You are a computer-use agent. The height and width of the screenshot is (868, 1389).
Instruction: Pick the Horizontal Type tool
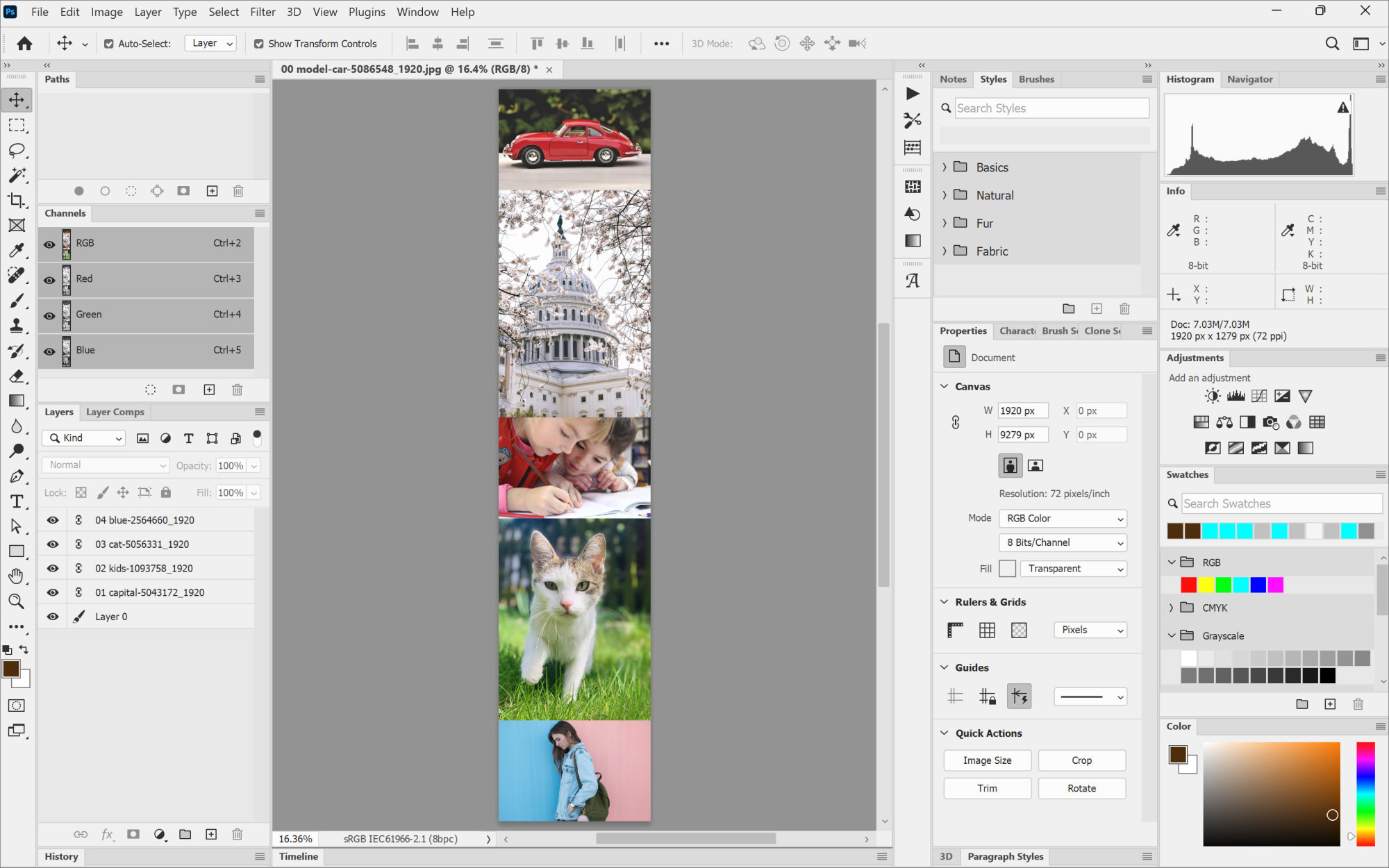click(17, 501)
